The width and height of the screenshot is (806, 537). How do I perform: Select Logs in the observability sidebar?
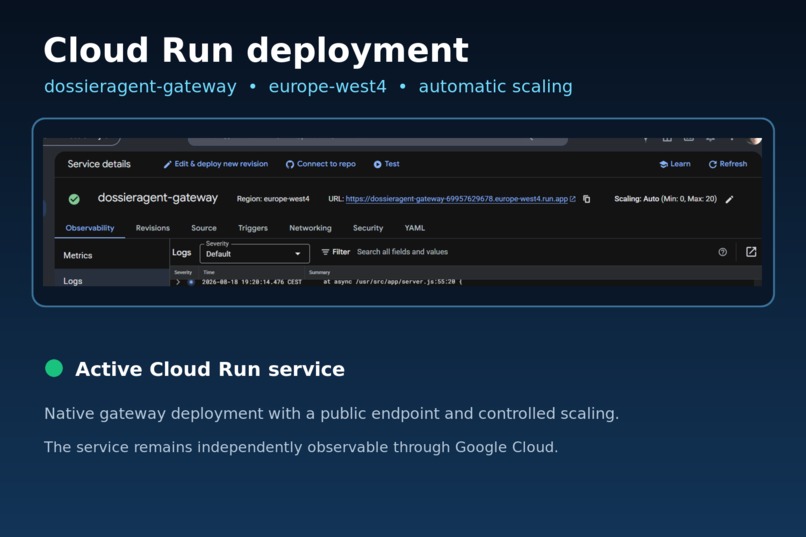click(x=112, y=279)
